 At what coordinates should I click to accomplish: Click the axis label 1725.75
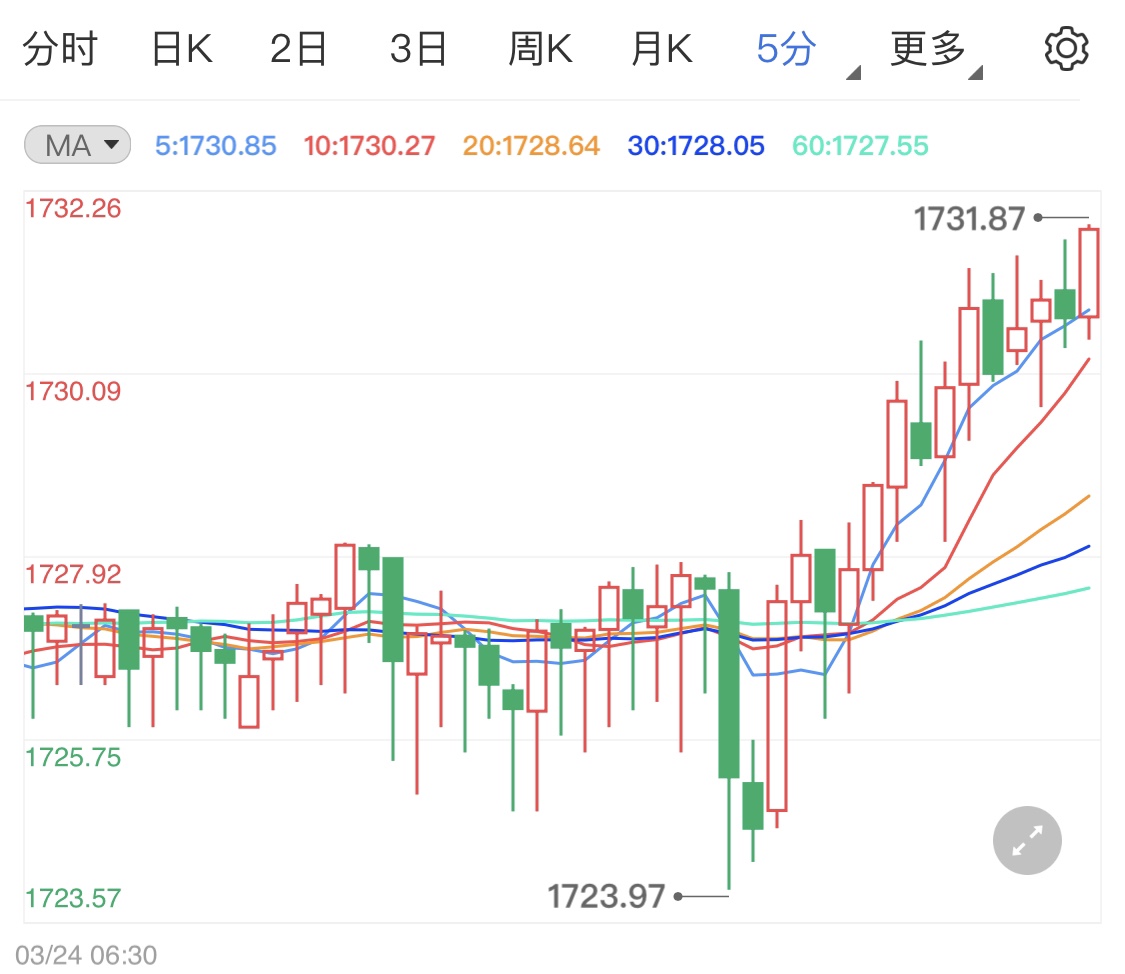[x=73, y=757]
